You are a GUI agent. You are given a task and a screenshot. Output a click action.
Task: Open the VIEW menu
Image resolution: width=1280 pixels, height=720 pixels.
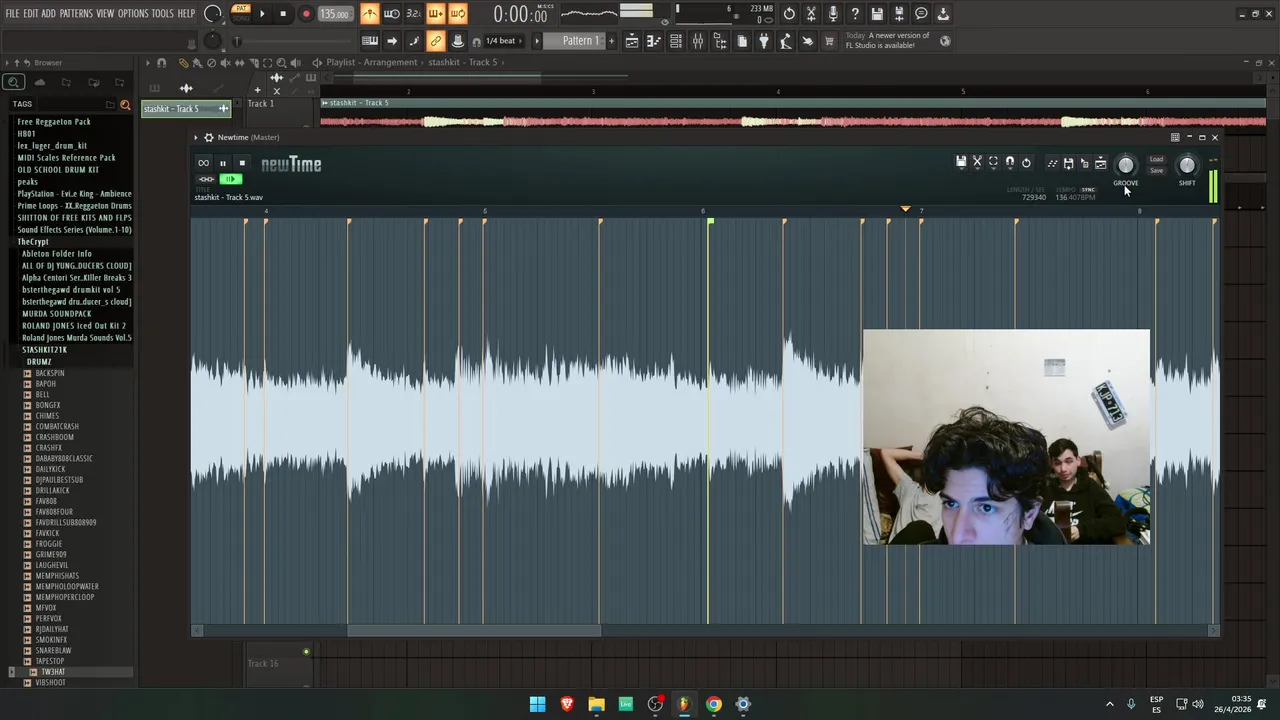point(105,14)
